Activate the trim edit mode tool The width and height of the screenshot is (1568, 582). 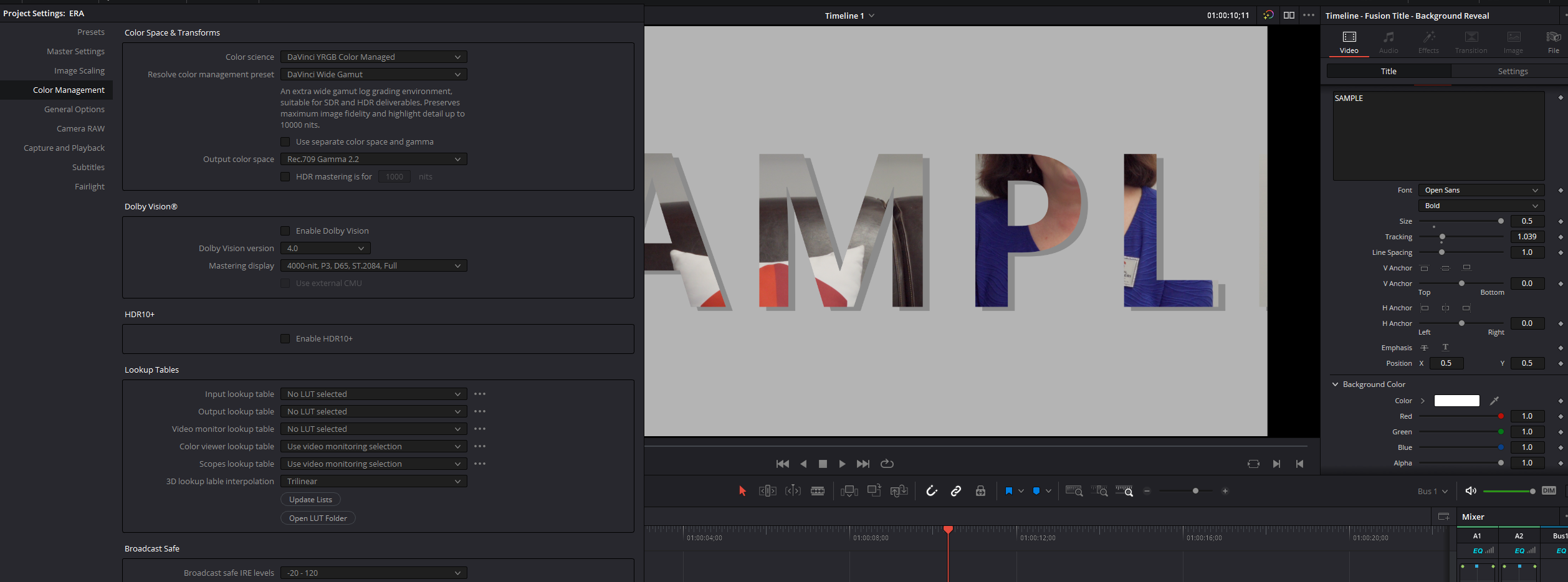tap(767, 491)
